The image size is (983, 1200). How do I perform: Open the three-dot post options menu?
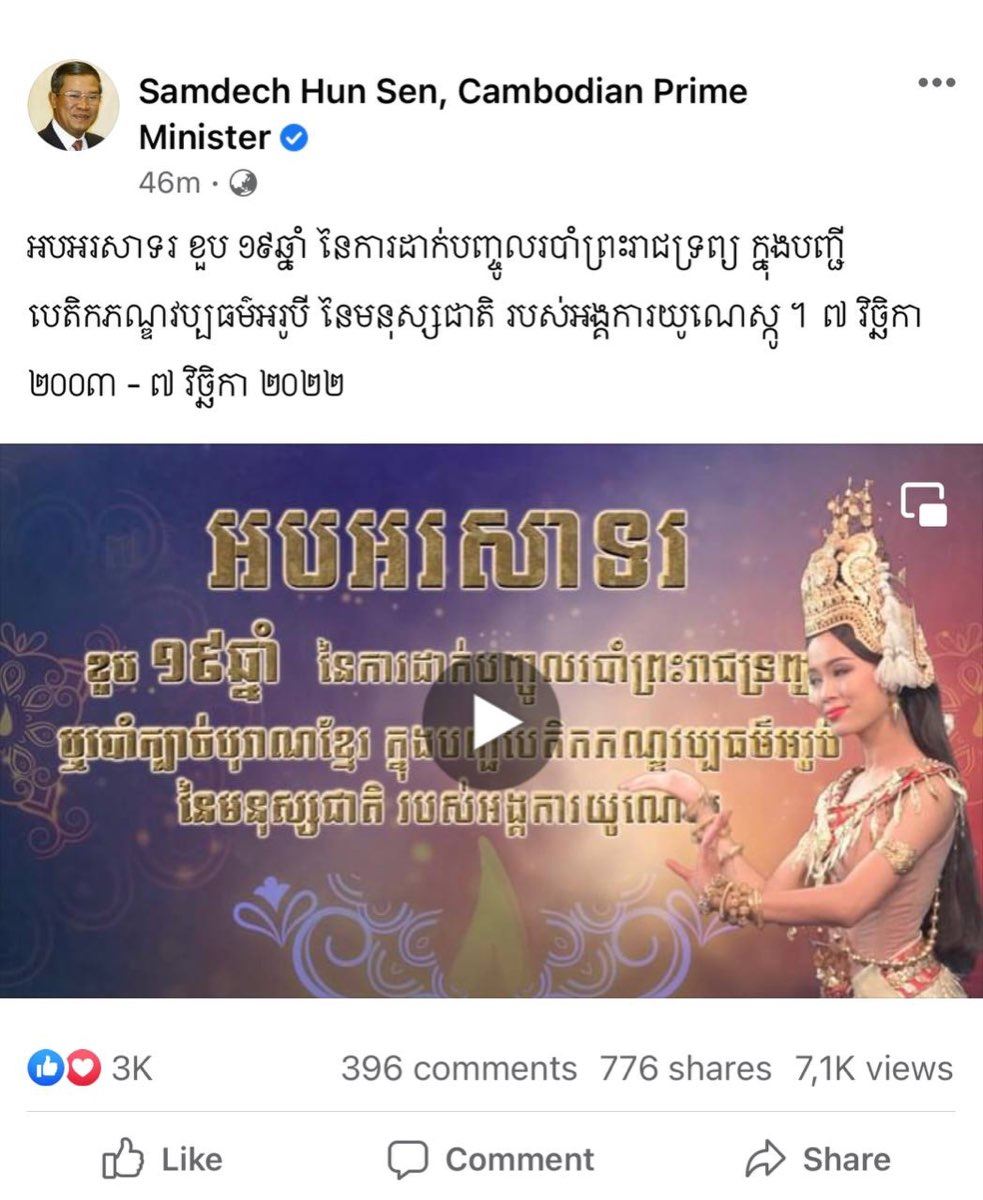click(x=936, y=84)
